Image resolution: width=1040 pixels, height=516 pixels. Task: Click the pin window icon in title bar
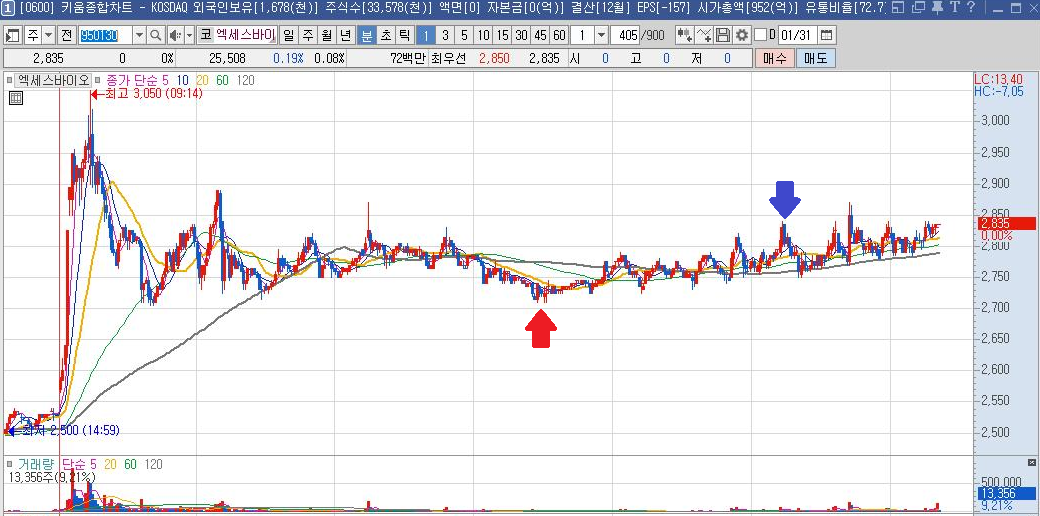tap(937, 8)
